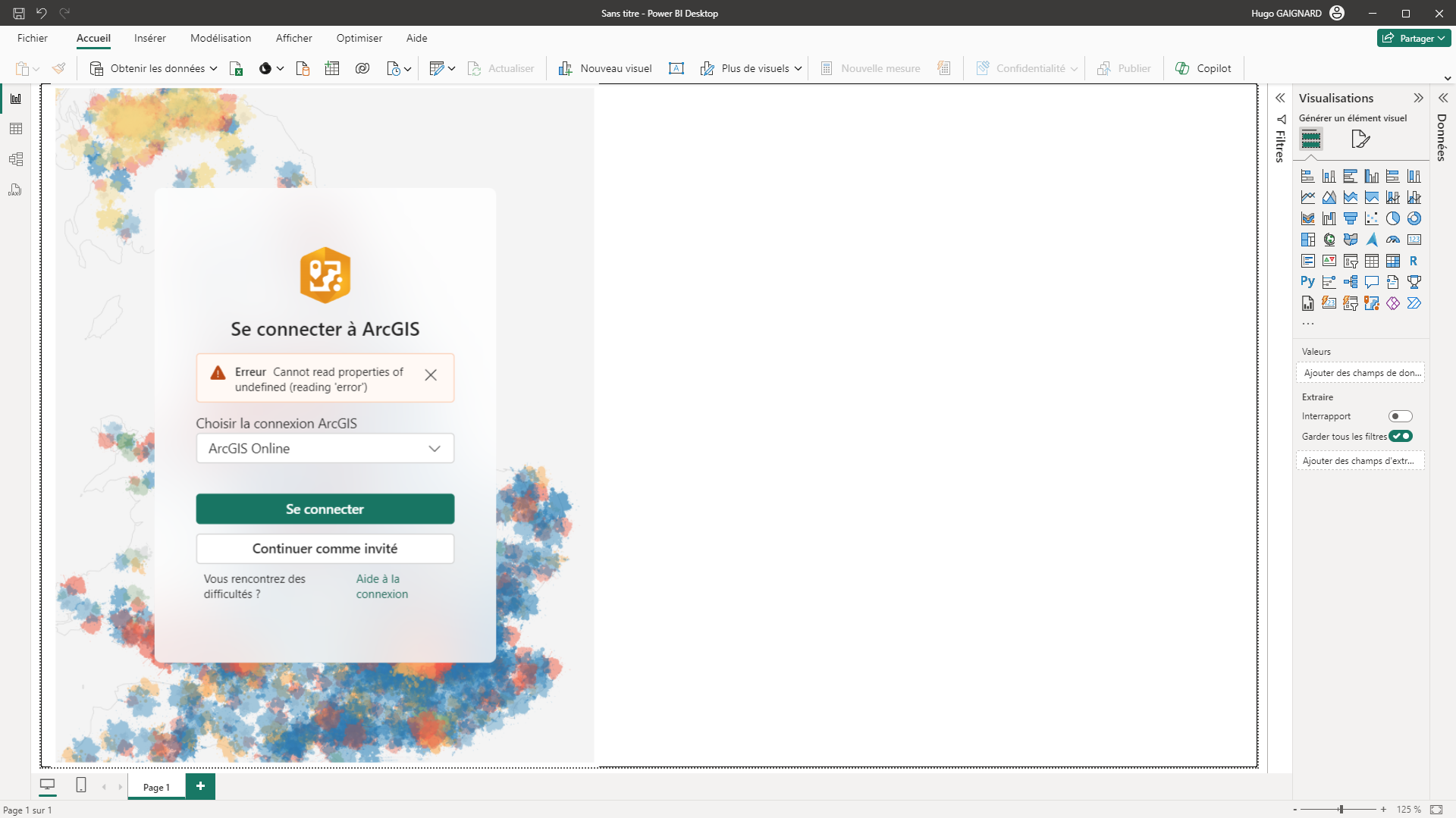Open the DAX query view
1456x818 pixels.
[x=15, y=190]
